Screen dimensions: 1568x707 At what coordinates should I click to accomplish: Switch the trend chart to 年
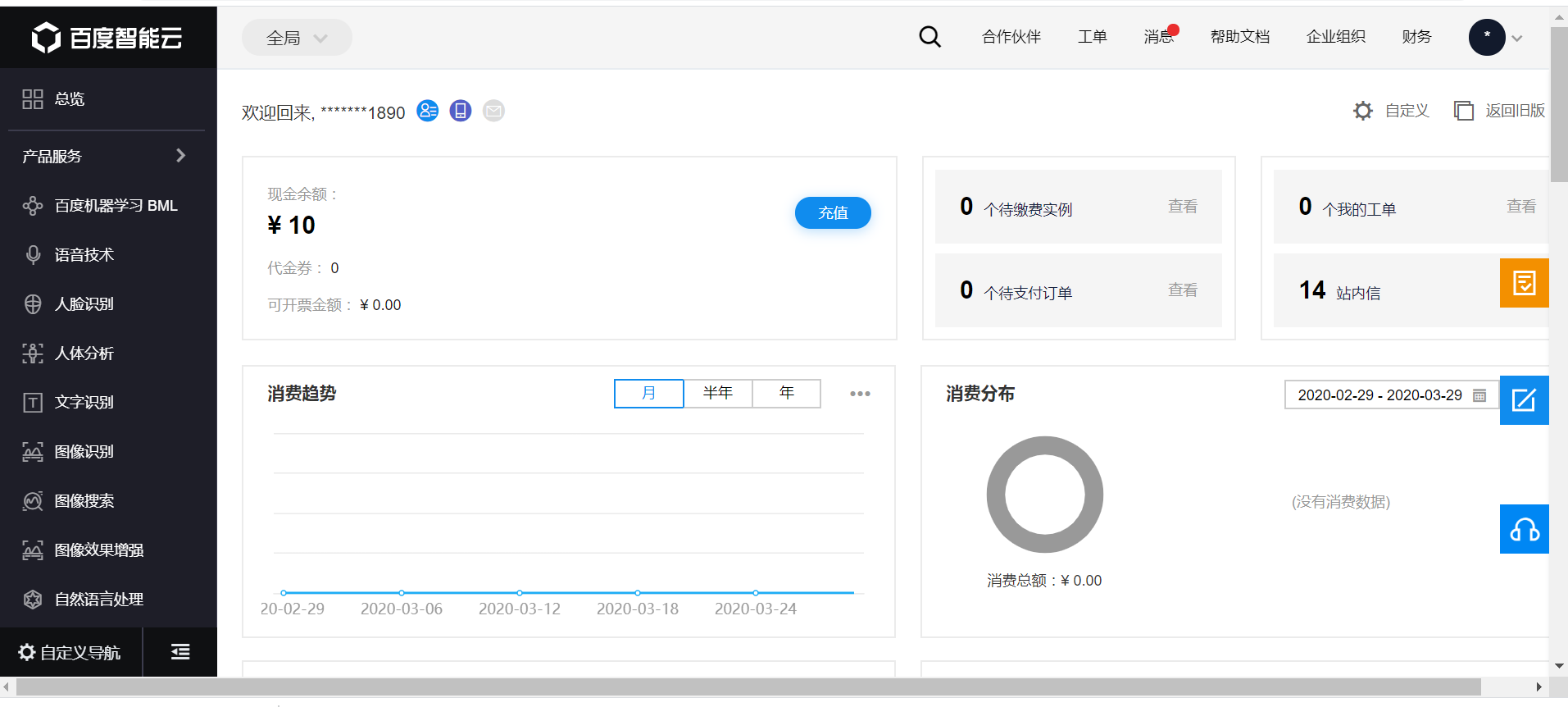point(787,394)
